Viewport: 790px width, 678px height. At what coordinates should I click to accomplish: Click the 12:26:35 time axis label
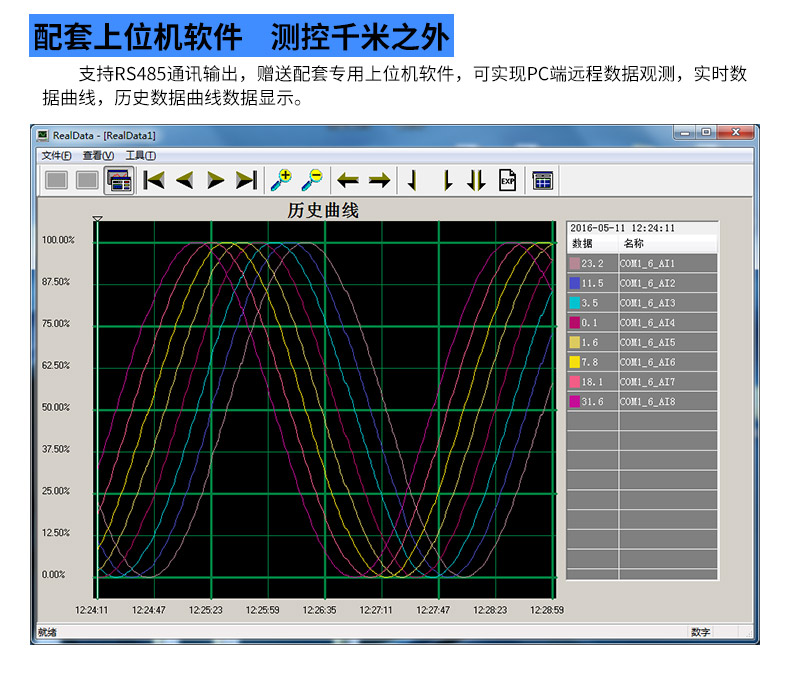pyautogui.click(x=319, y=610)
